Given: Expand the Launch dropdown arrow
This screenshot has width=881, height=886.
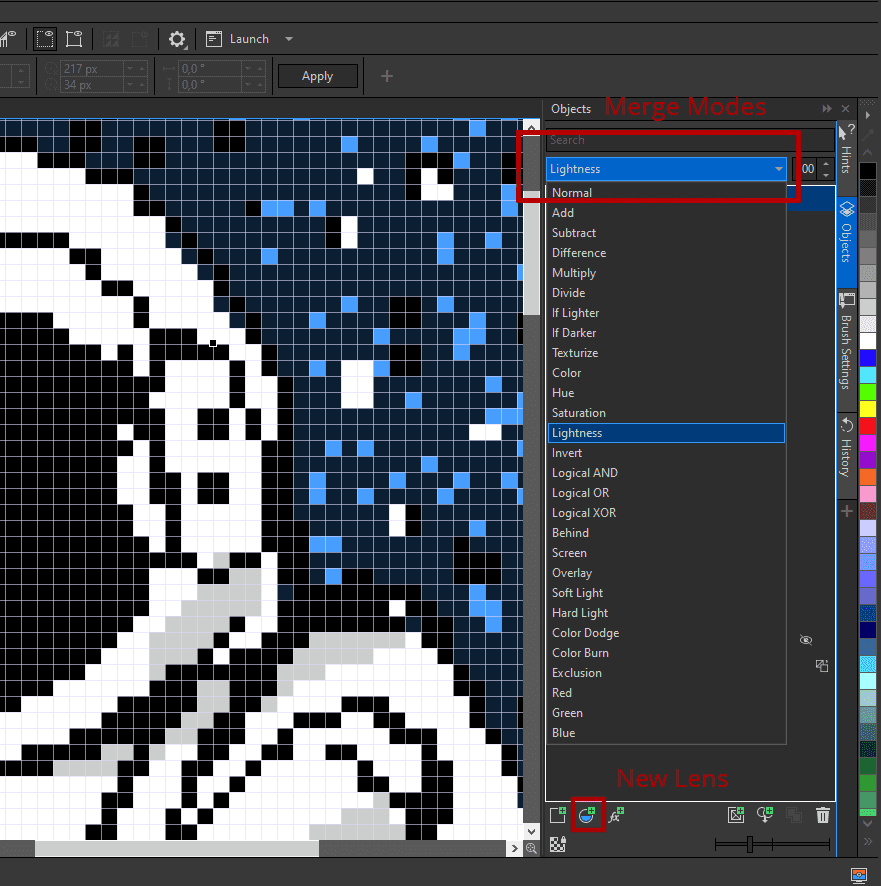Looking at the screenshot, I should pyautogui.click(x=289, y=39).
